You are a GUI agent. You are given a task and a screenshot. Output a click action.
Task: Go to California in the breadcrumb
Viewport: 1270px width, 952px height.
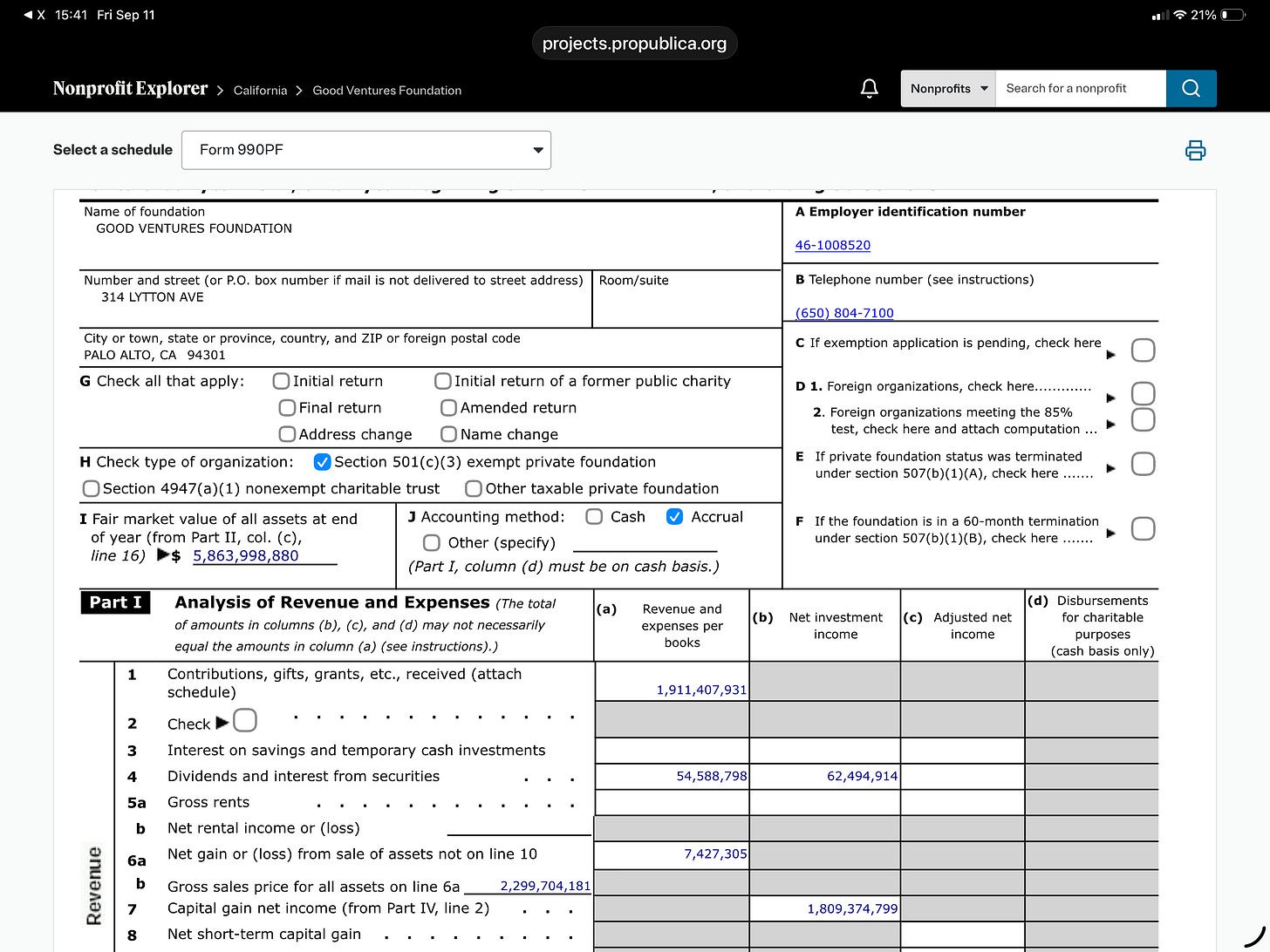coord(260,91)
